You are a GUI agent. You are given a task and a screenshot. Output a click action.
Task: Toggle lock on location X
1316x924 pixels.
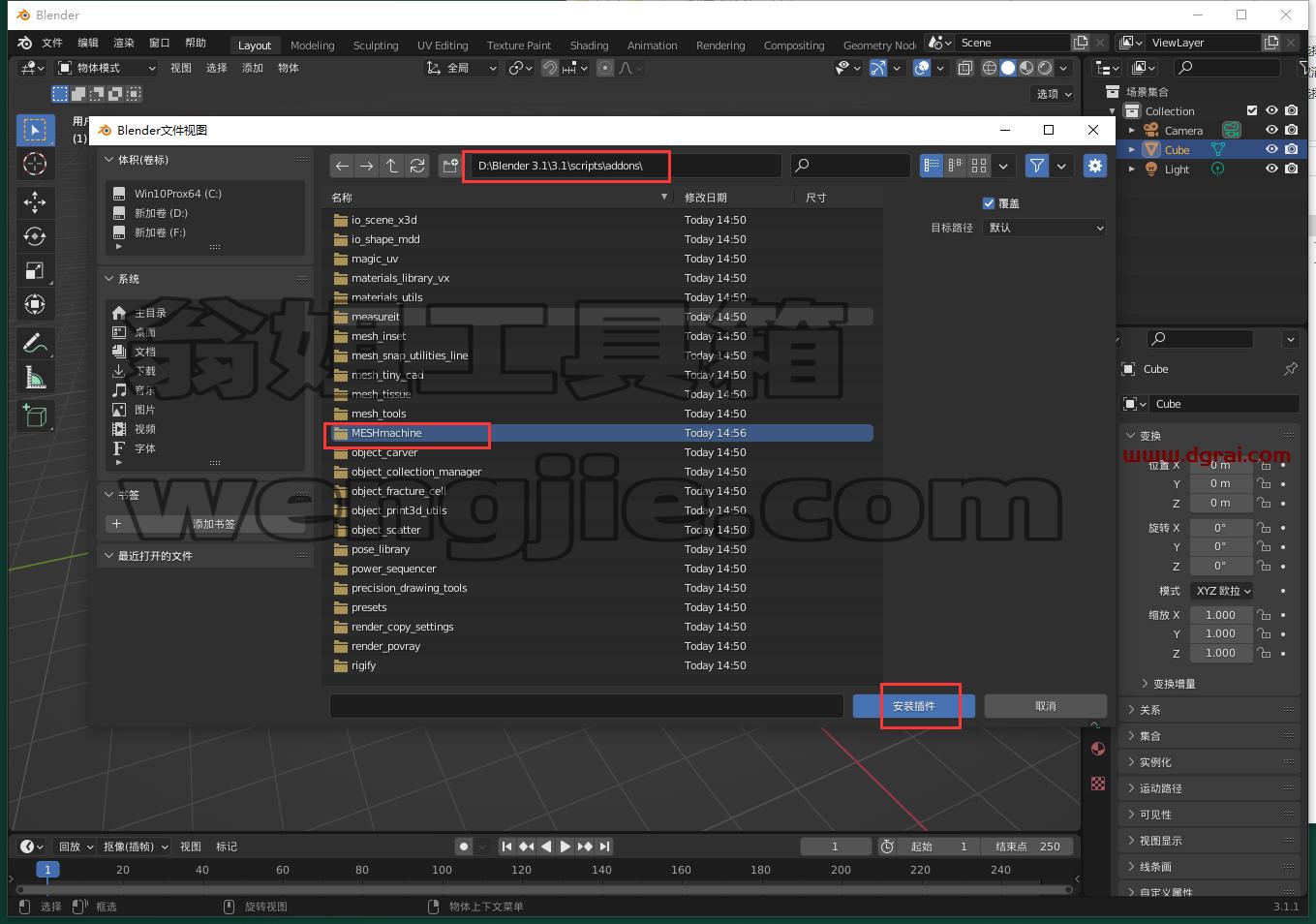(x=1264, y=465)
